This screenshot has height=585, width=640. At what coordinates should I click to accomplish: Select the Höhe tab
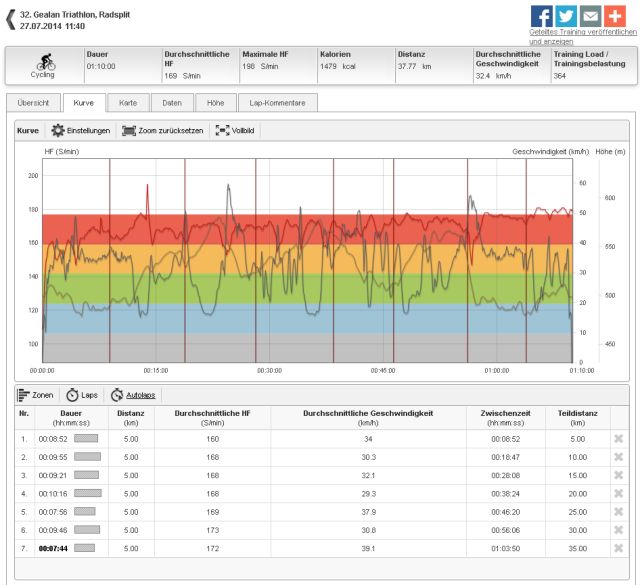pyautogui.click(x=215, y=102)
